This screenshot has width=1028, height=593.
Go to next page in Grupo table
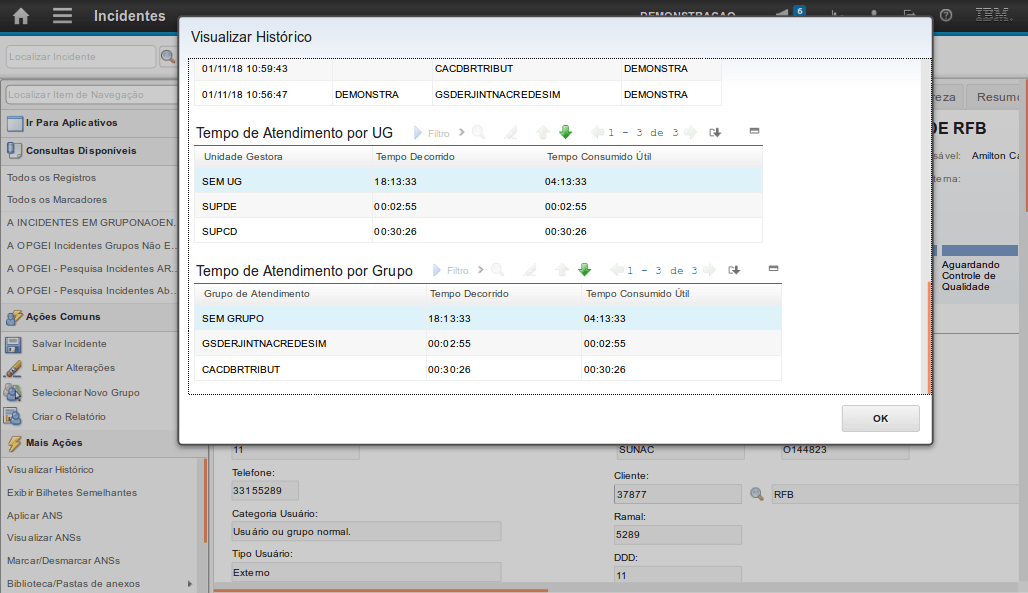click(709, 270)
